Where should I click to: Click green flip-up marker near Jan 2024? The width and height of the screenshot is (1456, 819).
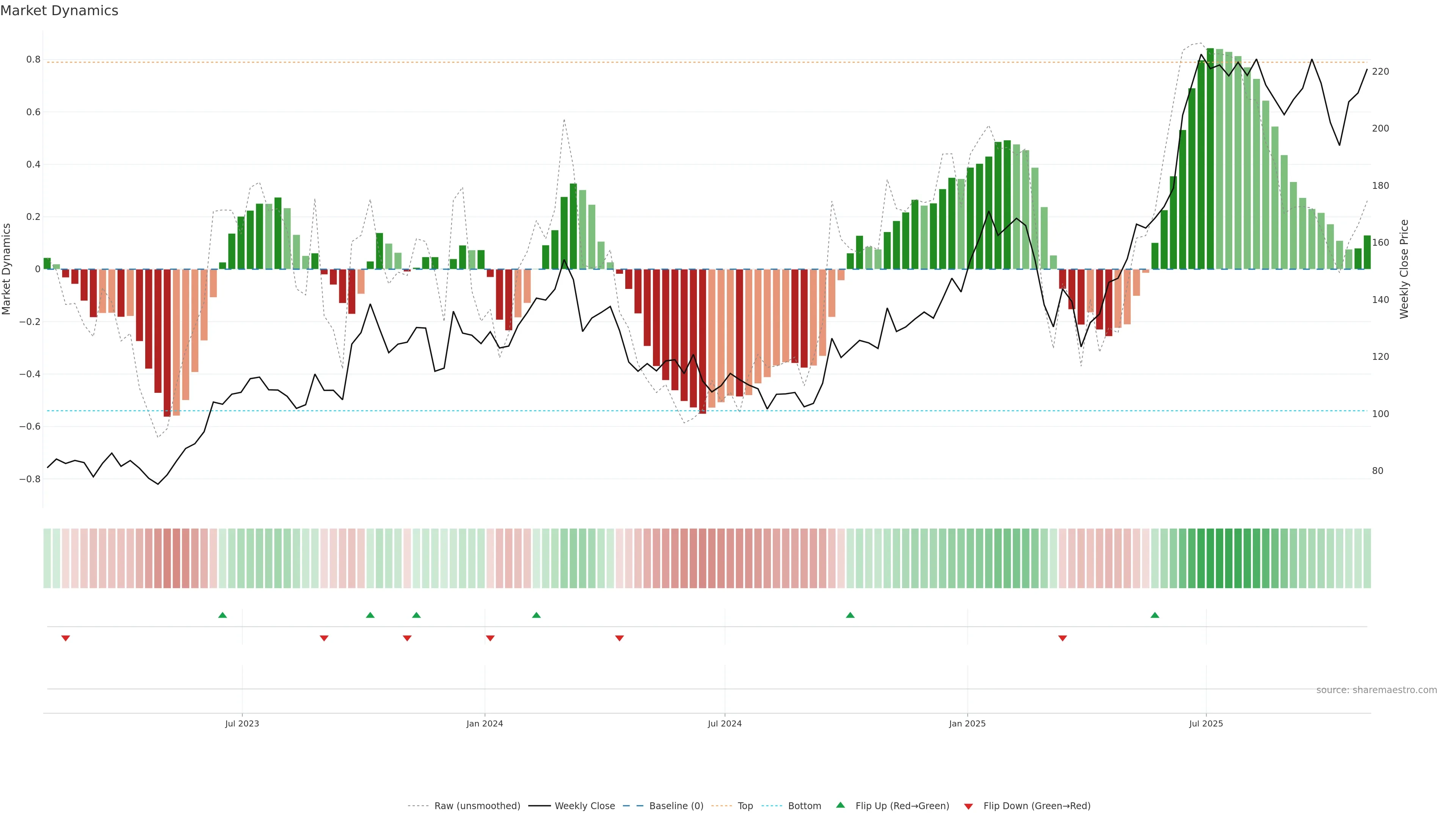click(537, 615)
